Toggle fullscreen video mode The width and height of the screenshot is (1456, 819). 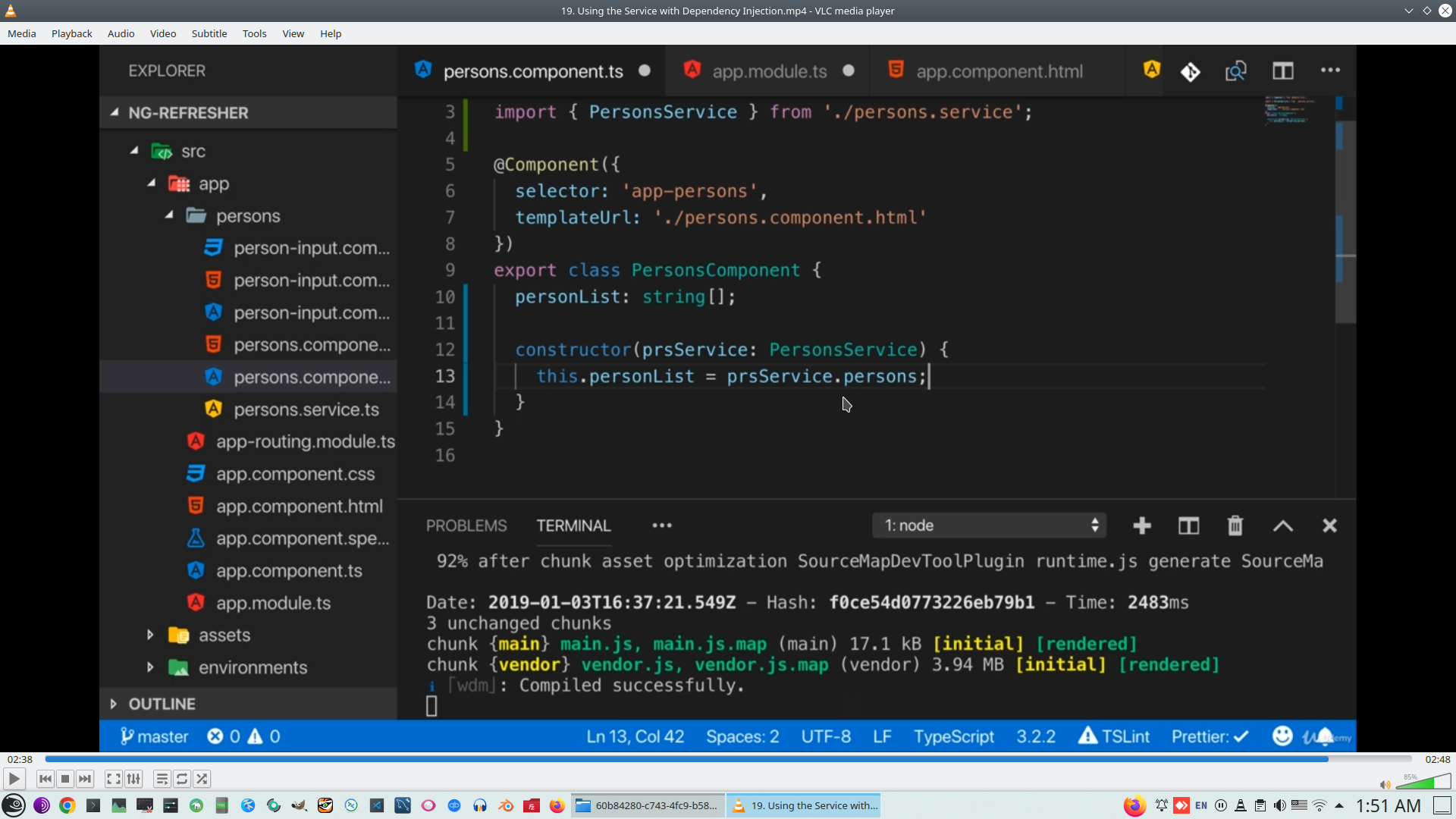pyautogui.click(x=113, y=779)
